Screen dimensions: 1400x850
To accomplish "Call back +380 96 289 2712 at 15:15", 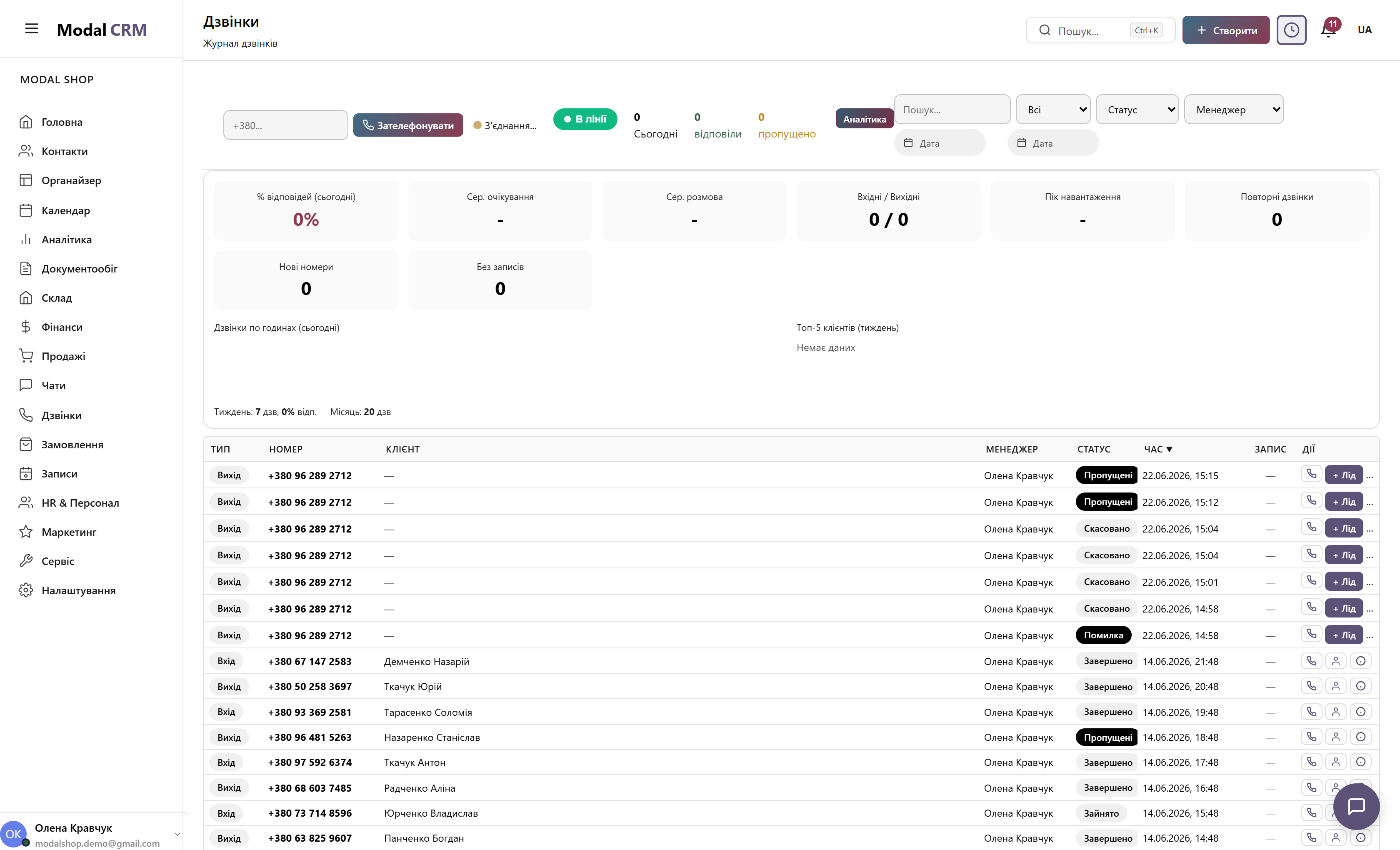I will tap(1311, 474).
